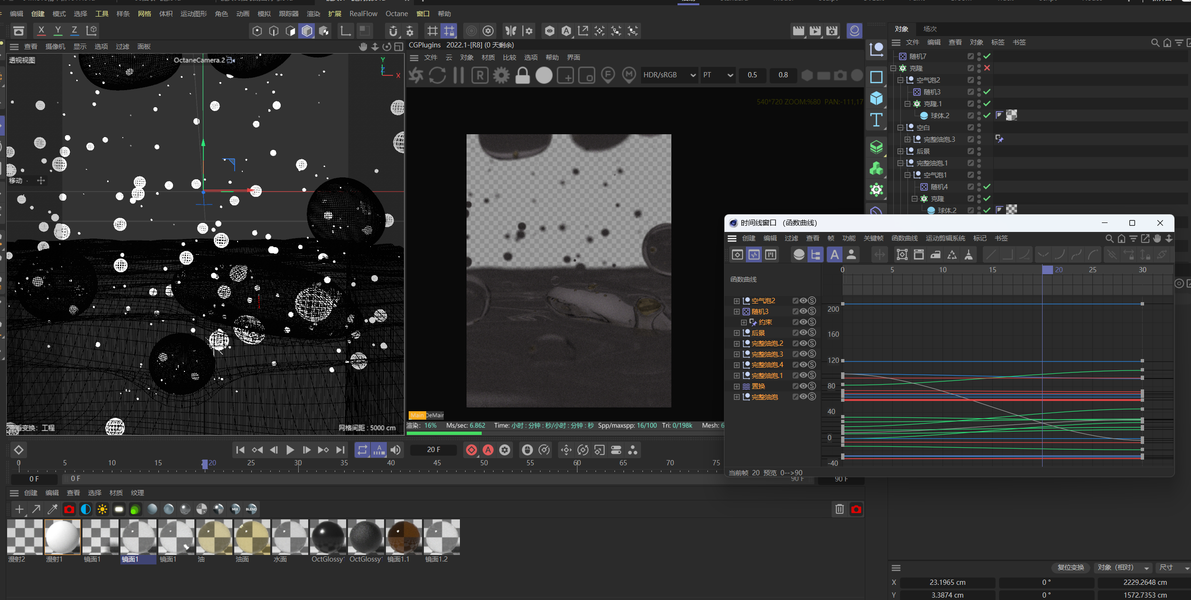
Task: Enable automatic mode 'A' in timeline window
Action: [x=834, y=255]
